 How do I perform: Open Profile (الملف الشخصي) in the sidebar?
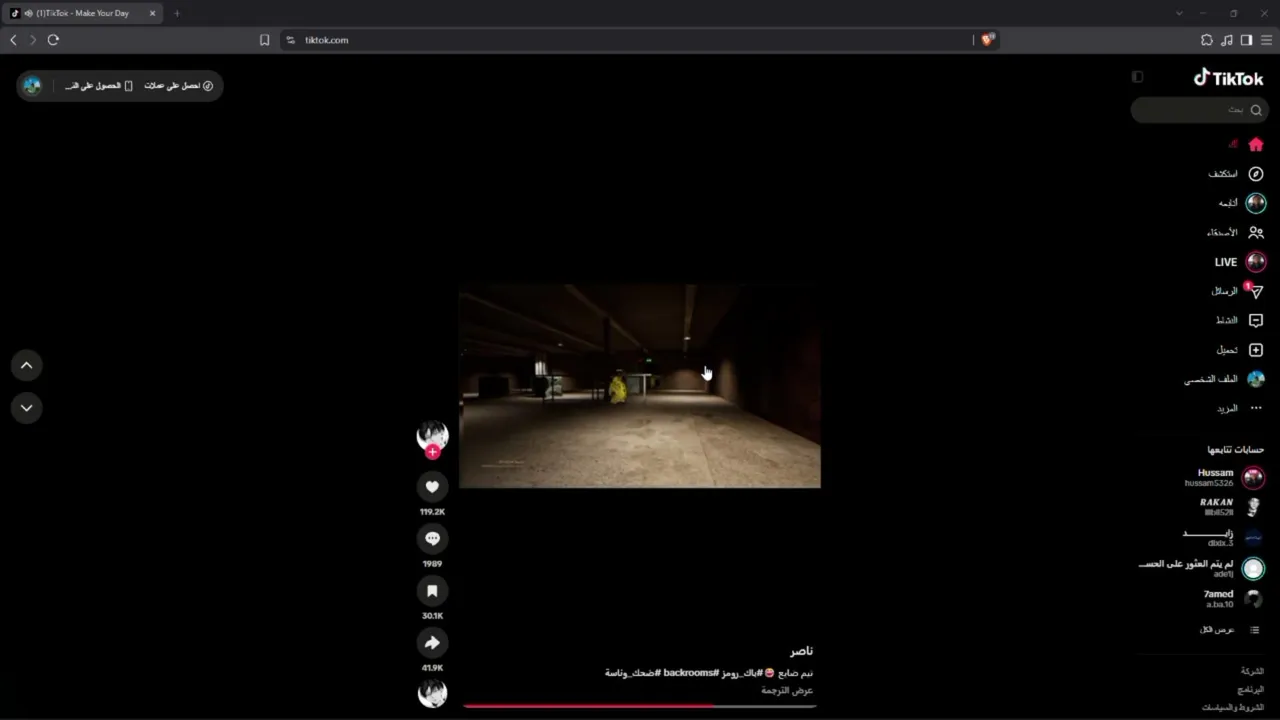(x=1225, y=379)
